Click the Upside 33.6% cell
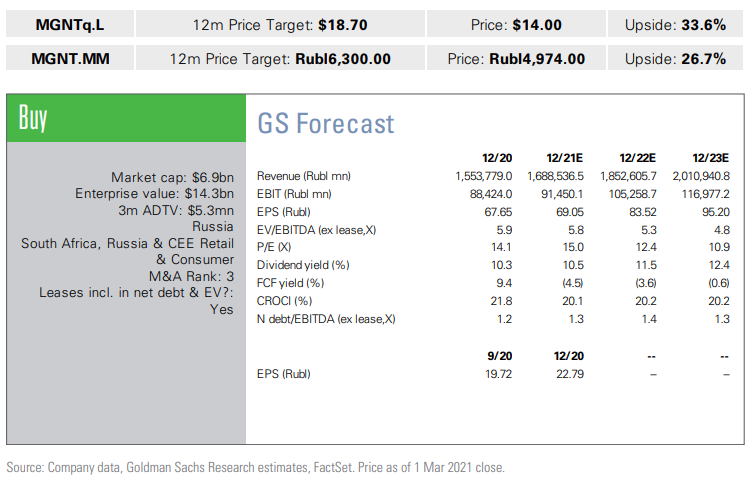Image resolution: width=752 pixels, height=484 pixels. coord(675,24)
